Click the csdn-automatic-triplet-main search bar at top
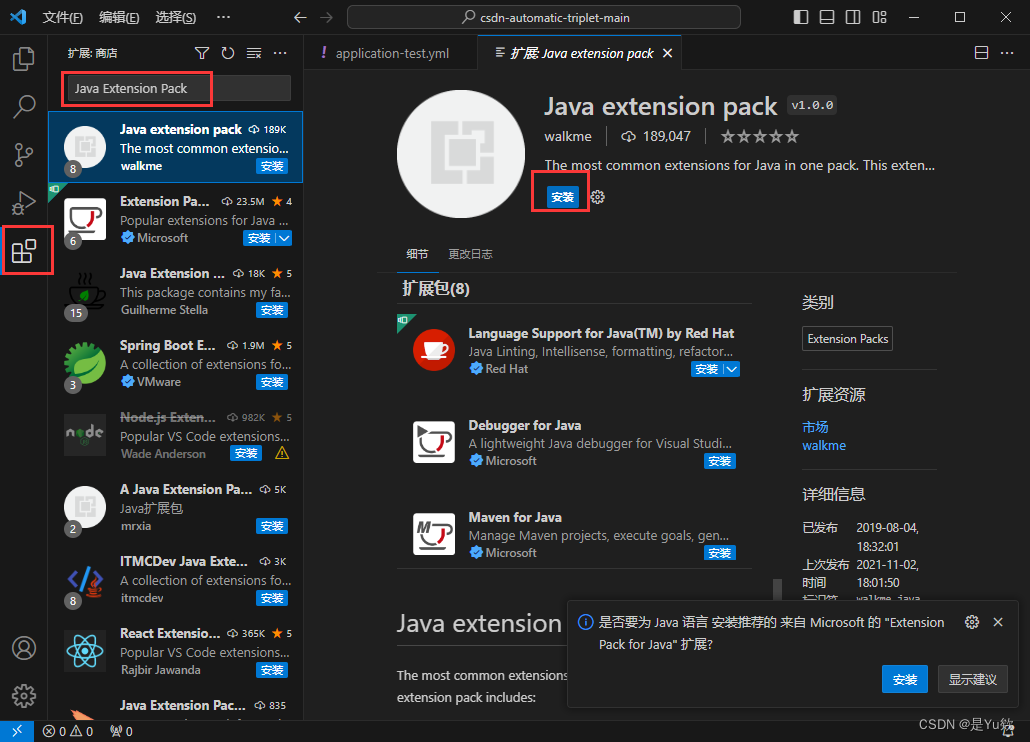Viewport: 1030px width, 742px height. coord(543,16)
